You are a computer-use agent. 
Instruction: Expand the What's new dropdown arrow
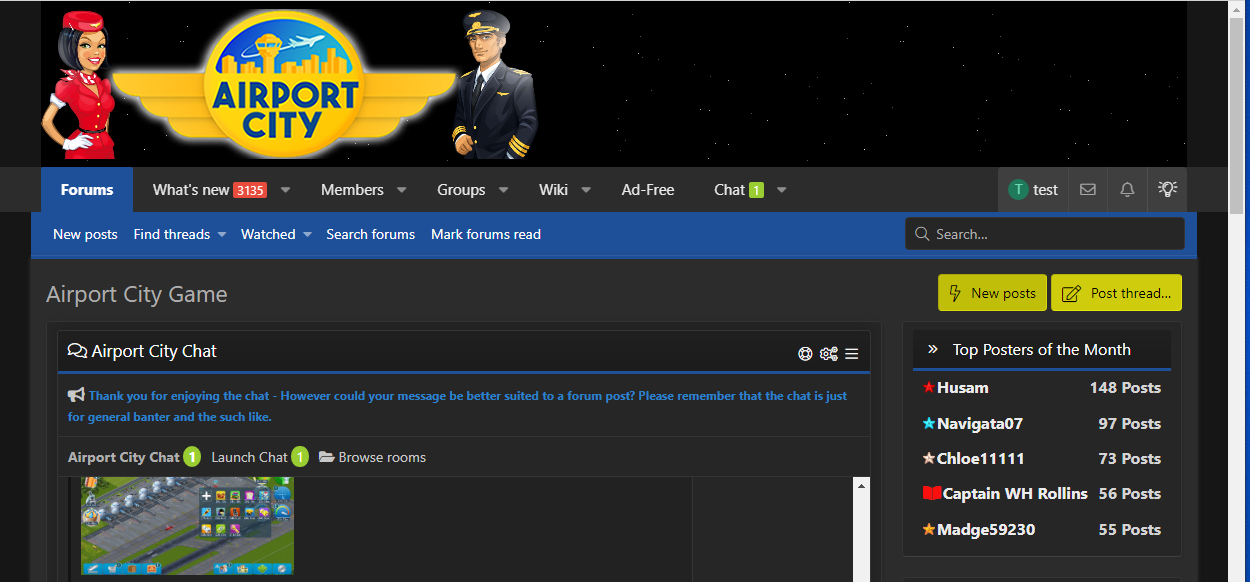coord(285,190)
